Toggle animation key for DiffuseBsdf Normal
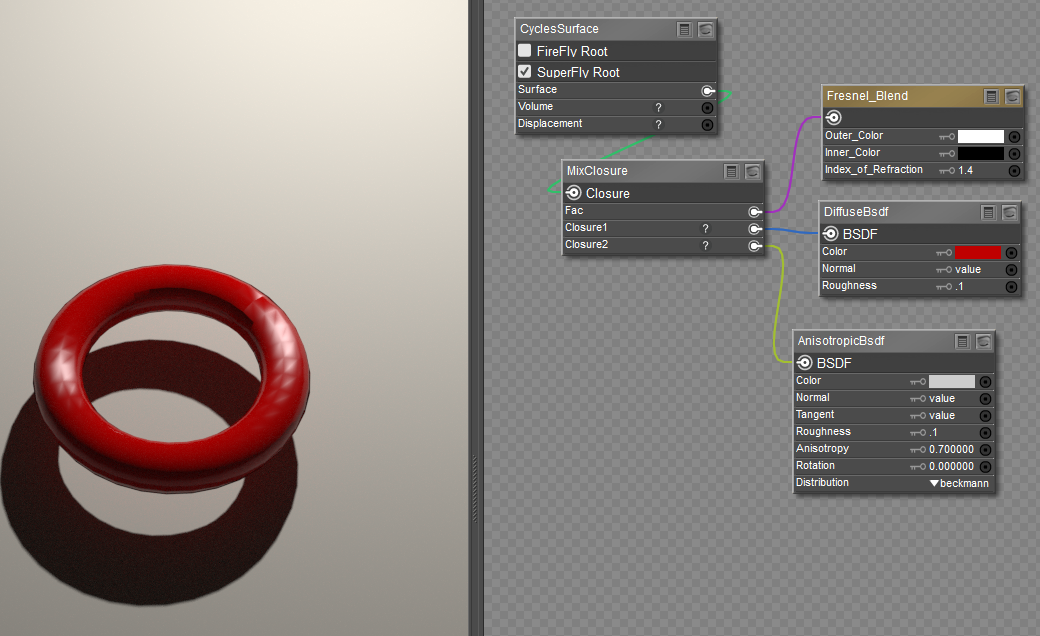This screenshot has width=1040, height=636. pyautogui.click(x=944, y=270)
